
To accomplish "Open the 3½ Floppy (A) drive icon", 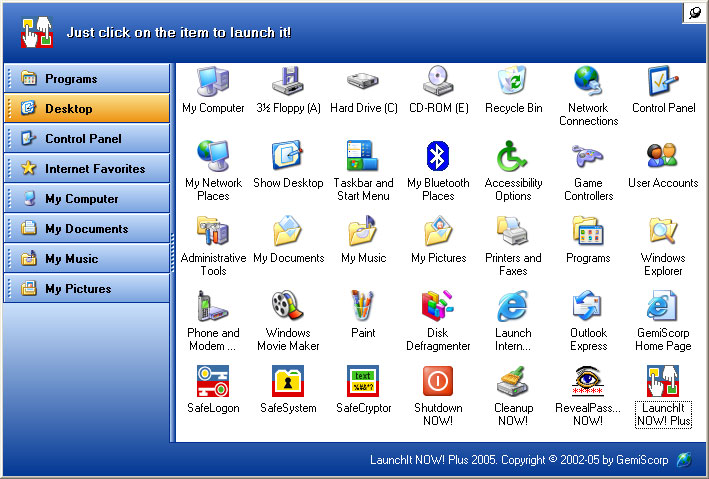I will [x=288, y=81].
